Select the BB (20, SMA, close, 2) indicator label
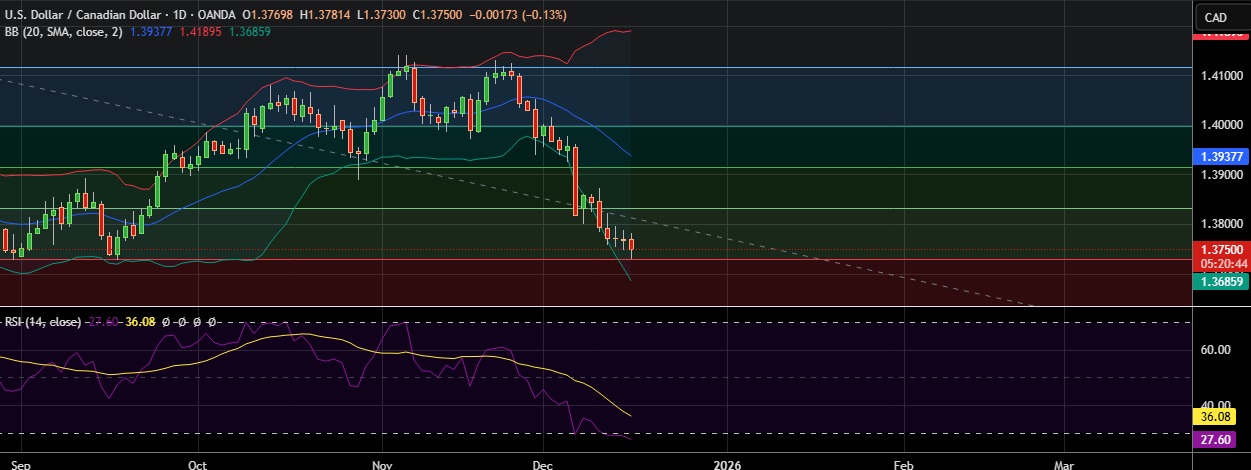 pos(63,32)
